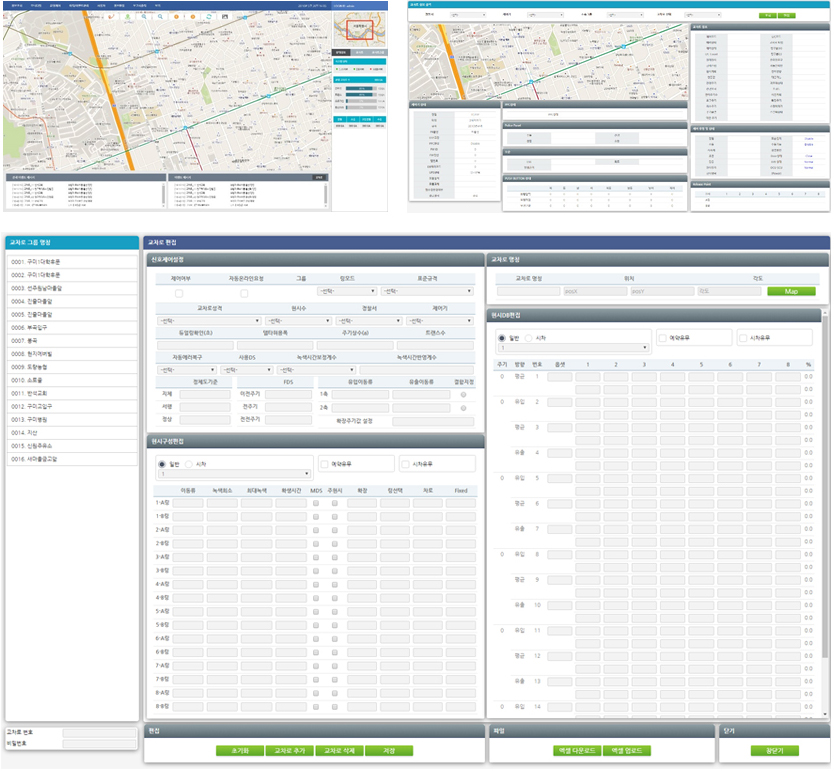Click the 엑셀 업로드 button
Image resolution: width=834 pixels, height=771 pixels.
[627, 750]
